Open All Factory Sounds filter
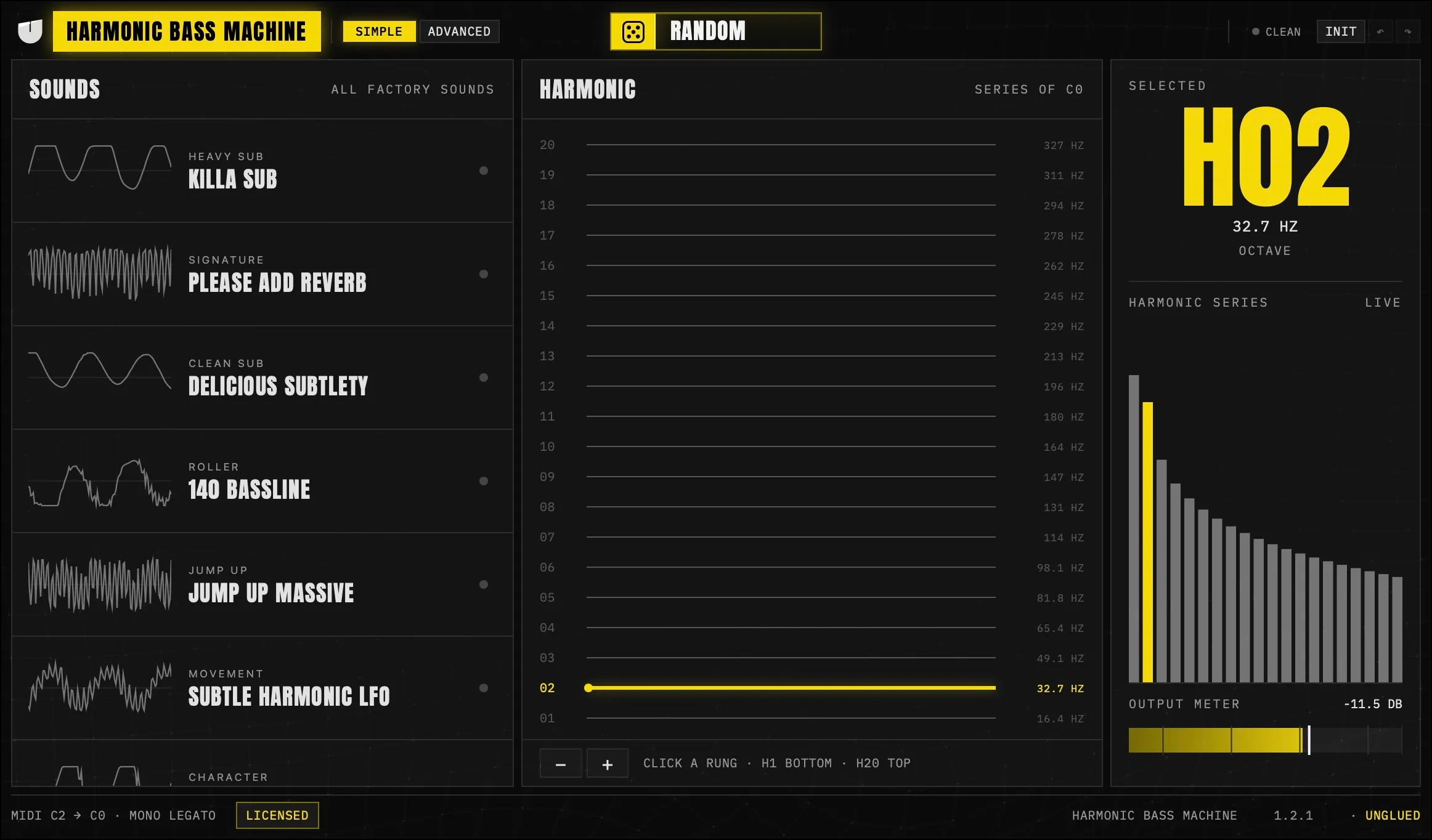 coord(412,89)
